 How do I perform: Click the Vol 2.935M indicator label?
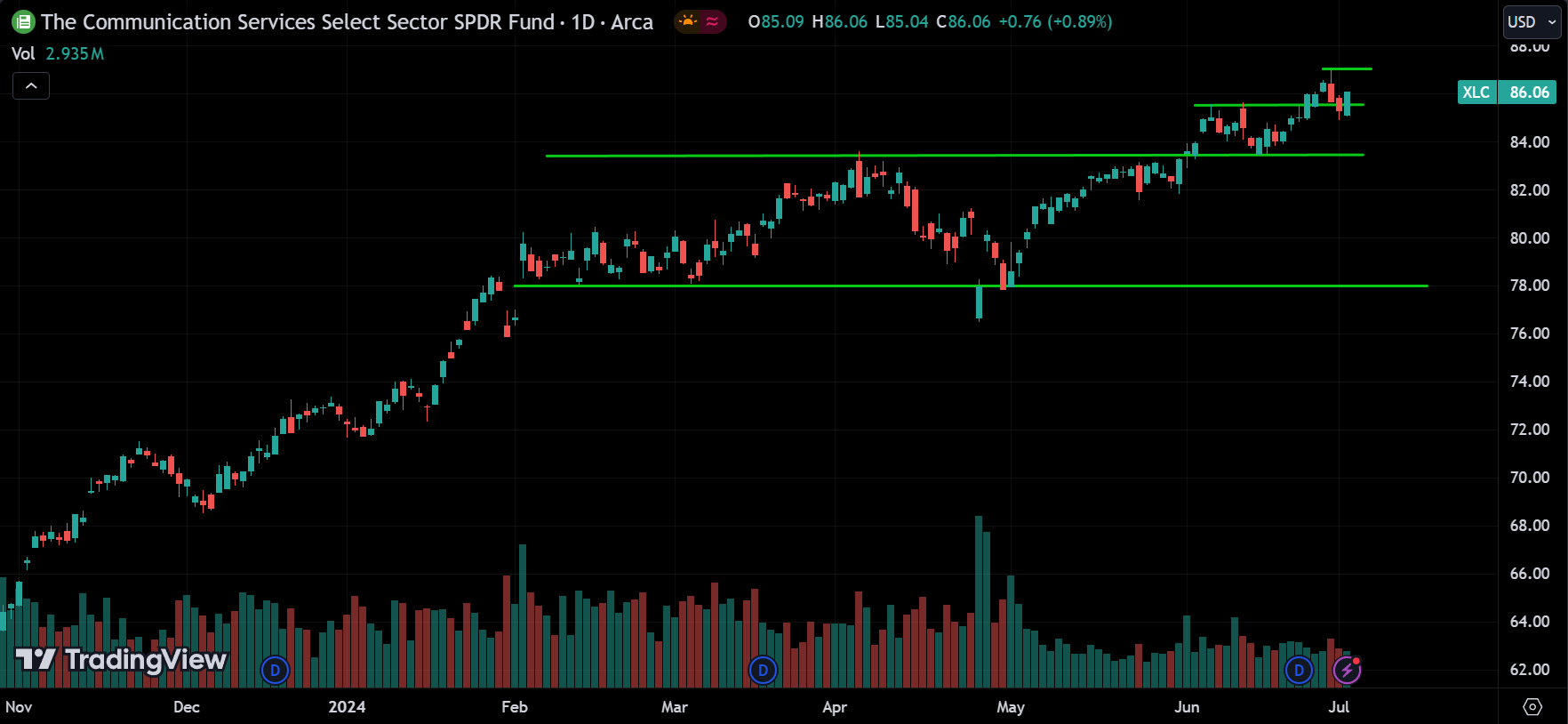(x=58, y=53)
